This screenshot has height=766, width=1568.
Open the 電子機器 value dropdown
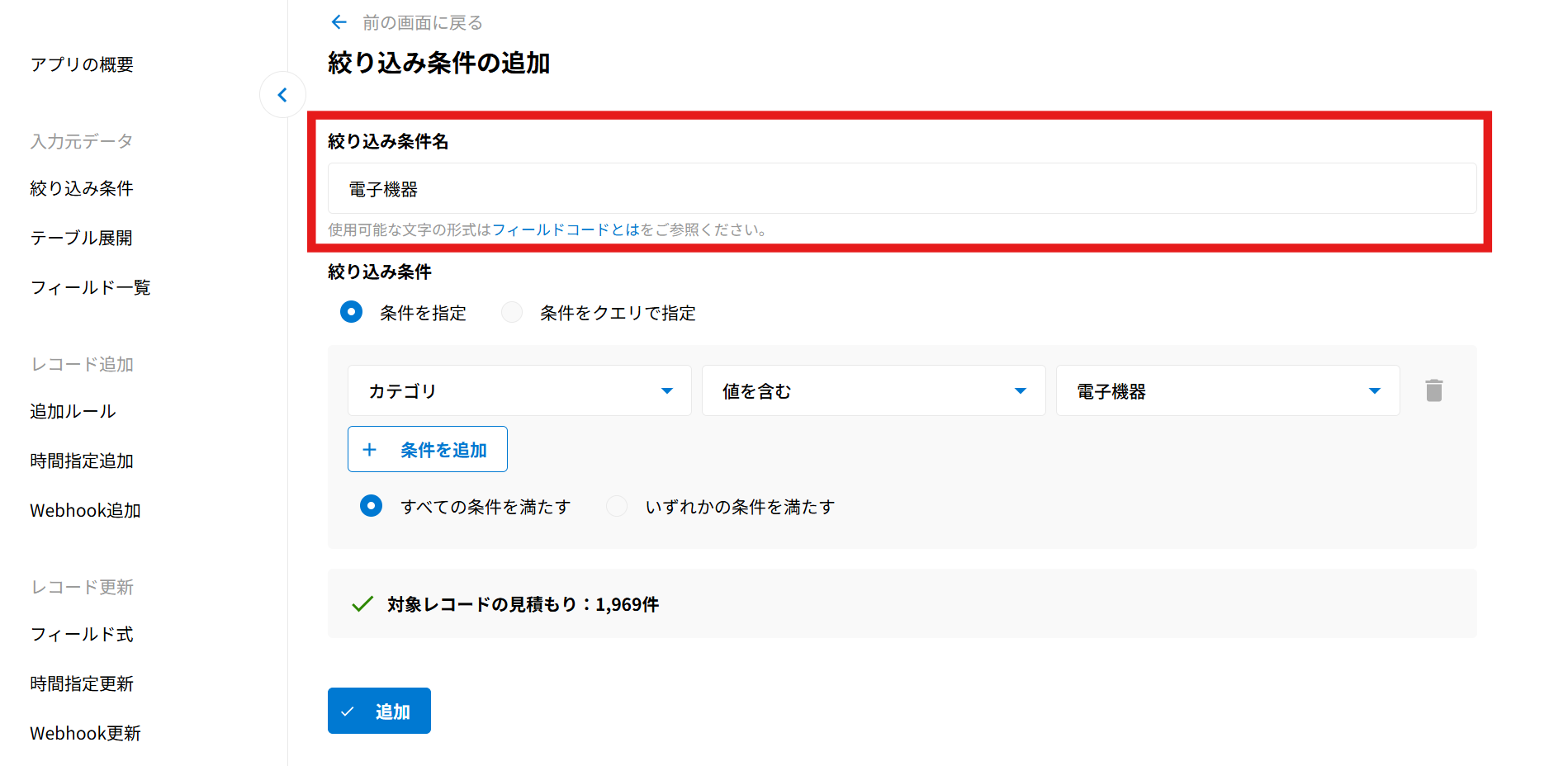[1227, 390]
